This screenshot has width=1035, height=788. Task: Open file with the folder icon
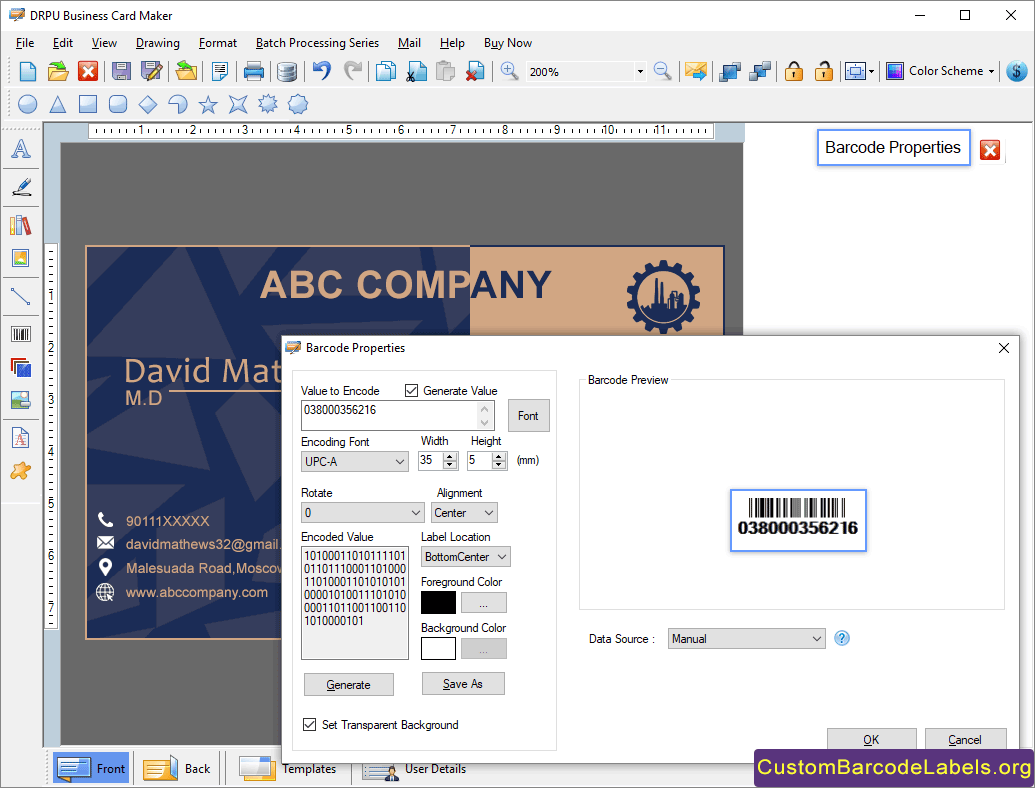[x=58, y=71]
